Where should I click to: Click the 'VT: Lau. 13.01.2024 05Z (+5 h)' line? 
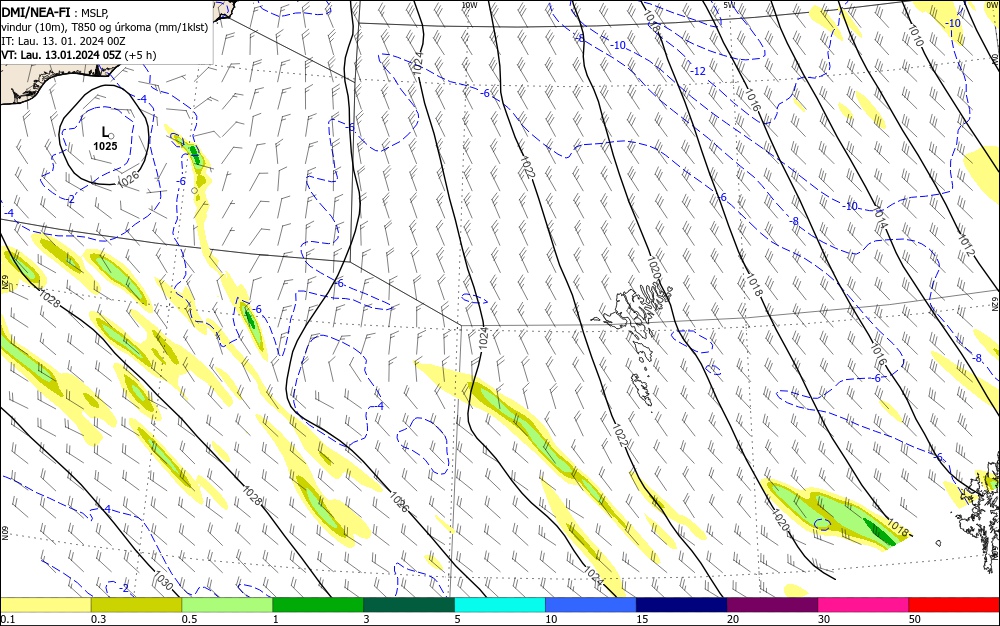tap(78, 55)
